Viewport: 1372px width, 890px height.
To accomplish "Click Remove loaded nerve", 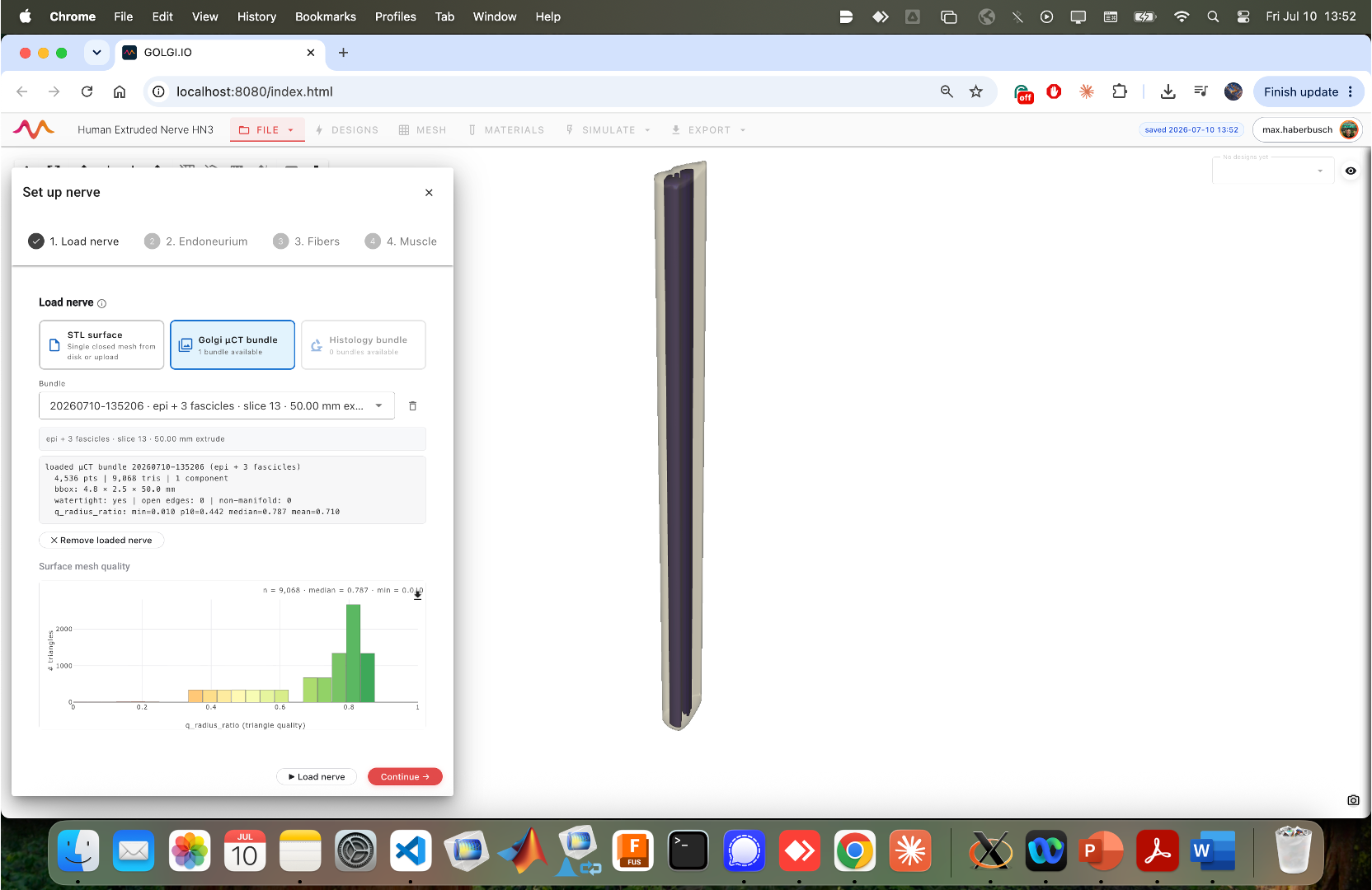I will tap(101, 541).
